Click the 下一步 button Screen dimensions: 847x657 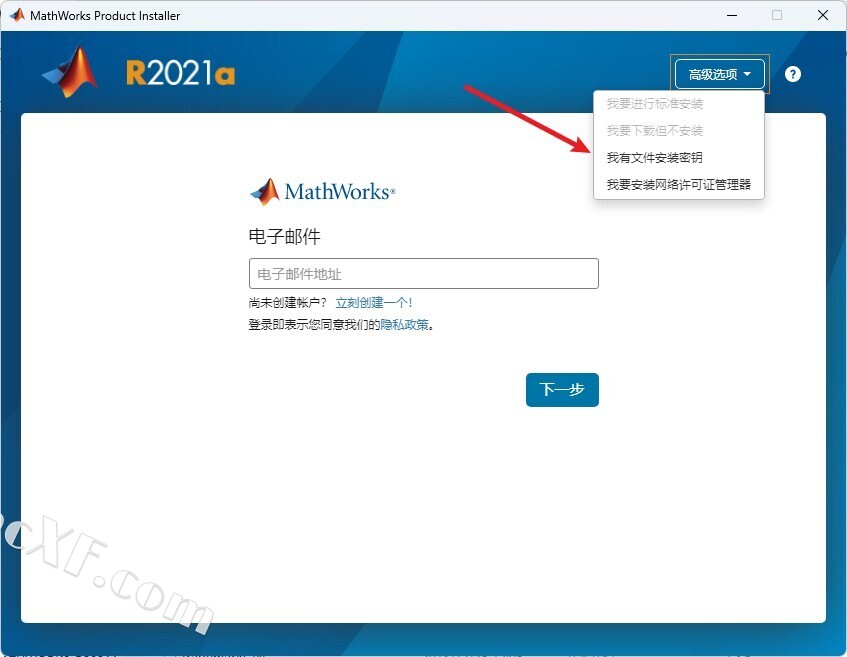pyautogui.click(x=562, y=390)
